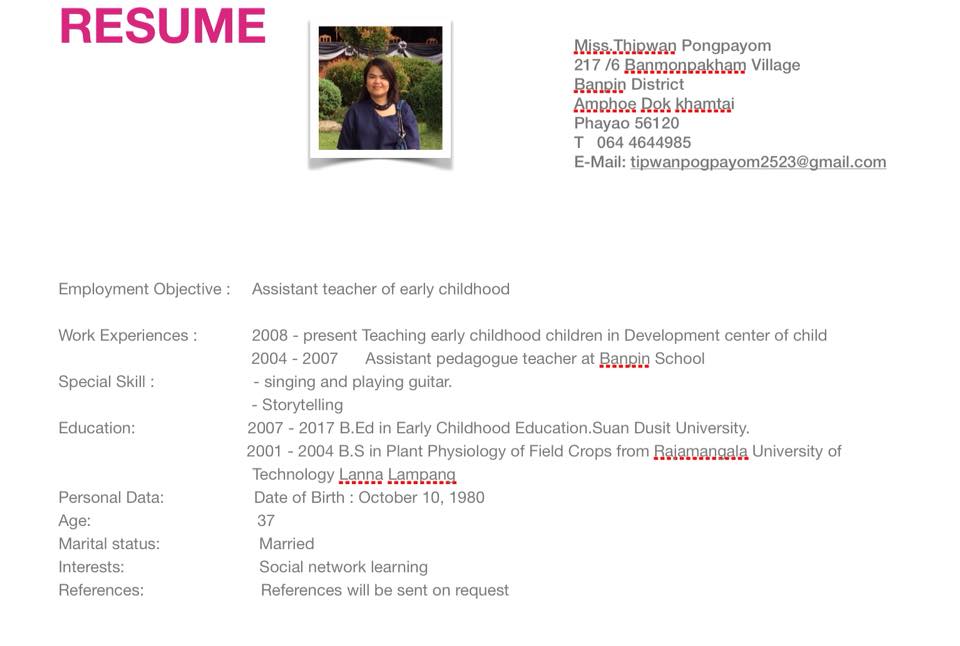Click the phone number 064 4644985
960x646 pixels.
(643, 142)
